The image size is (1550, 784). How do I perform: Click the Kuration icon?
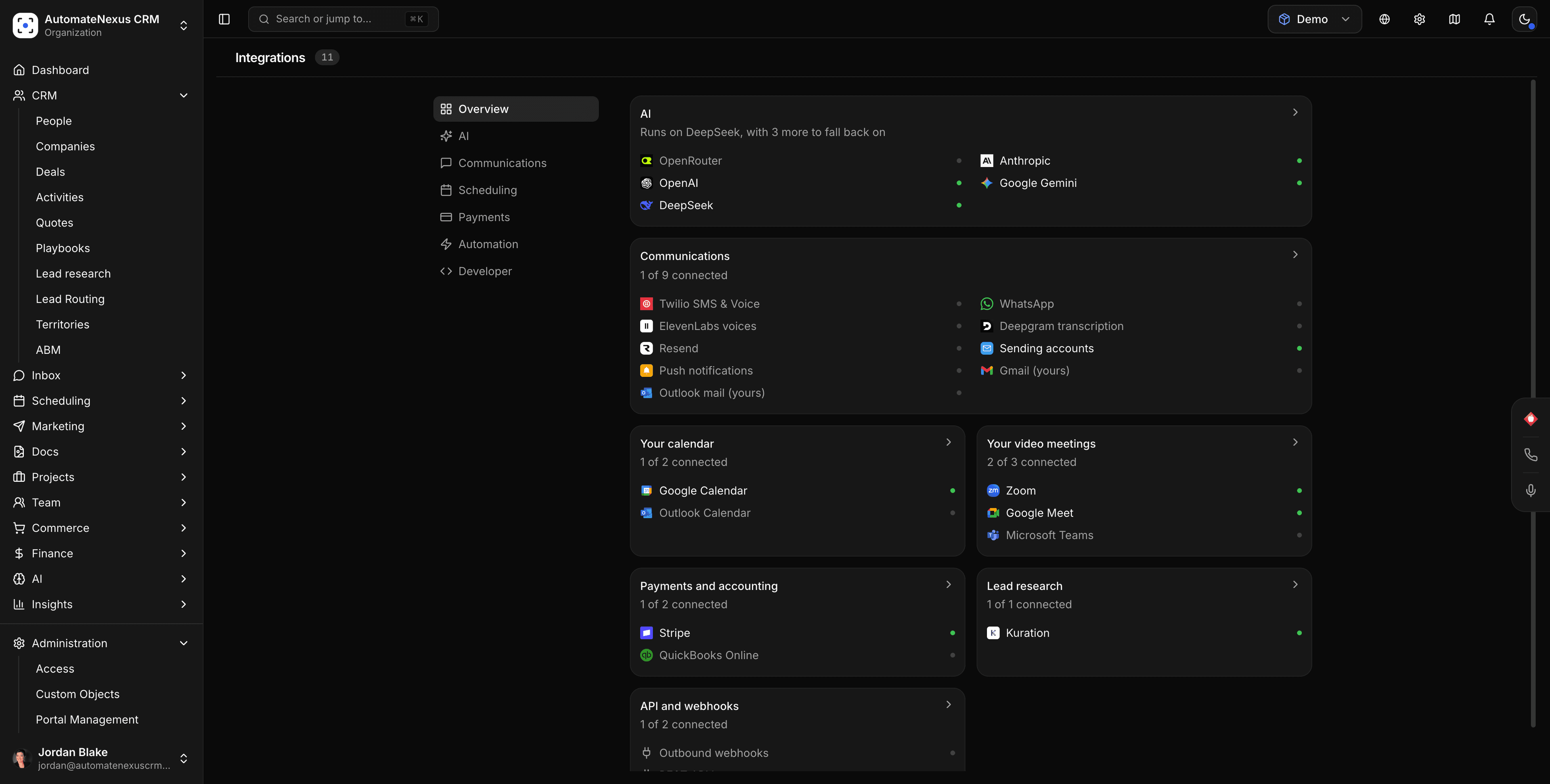click(x=993, y=633)
